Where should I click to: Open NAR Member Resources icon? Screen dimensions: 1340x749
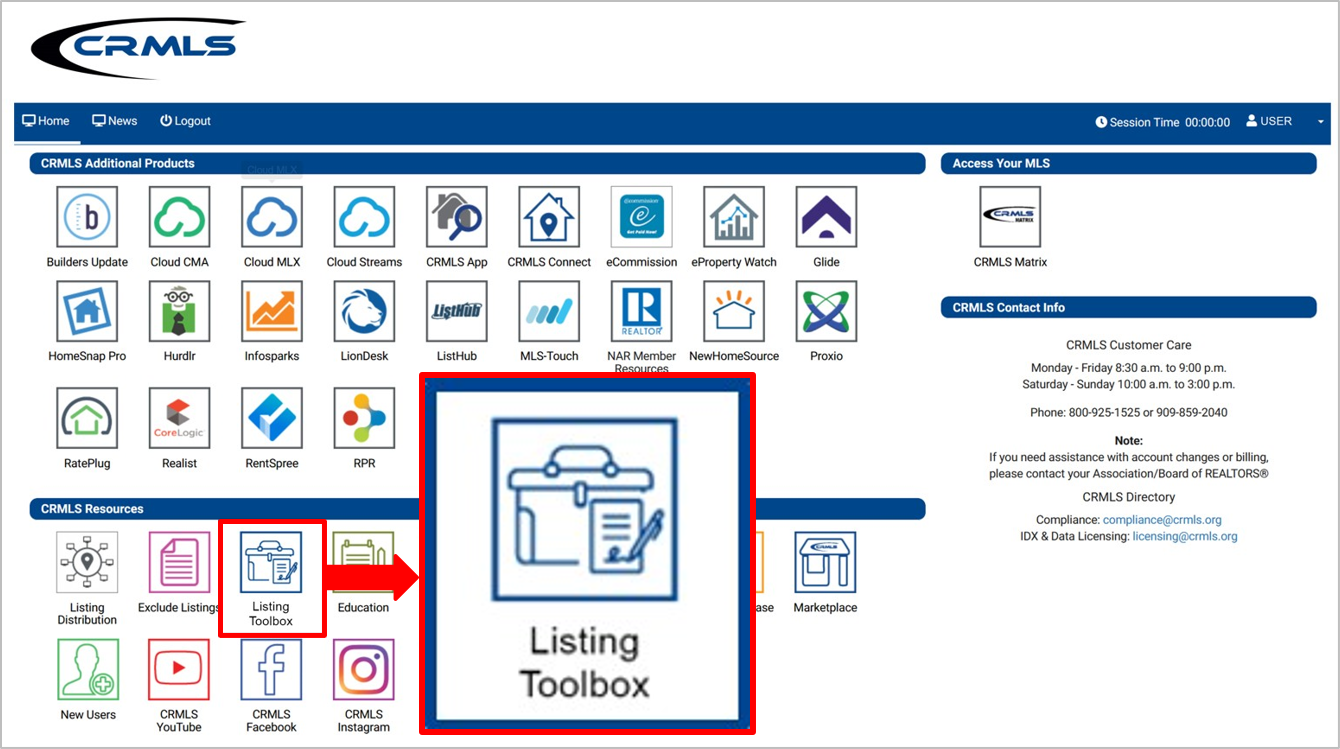(x=641, y=311)
